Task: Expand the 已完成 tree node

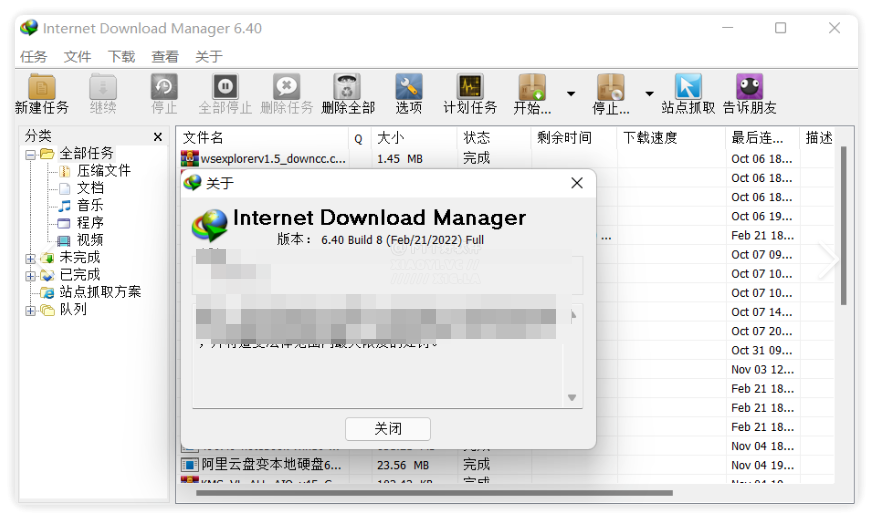Action: click(30, 276)
